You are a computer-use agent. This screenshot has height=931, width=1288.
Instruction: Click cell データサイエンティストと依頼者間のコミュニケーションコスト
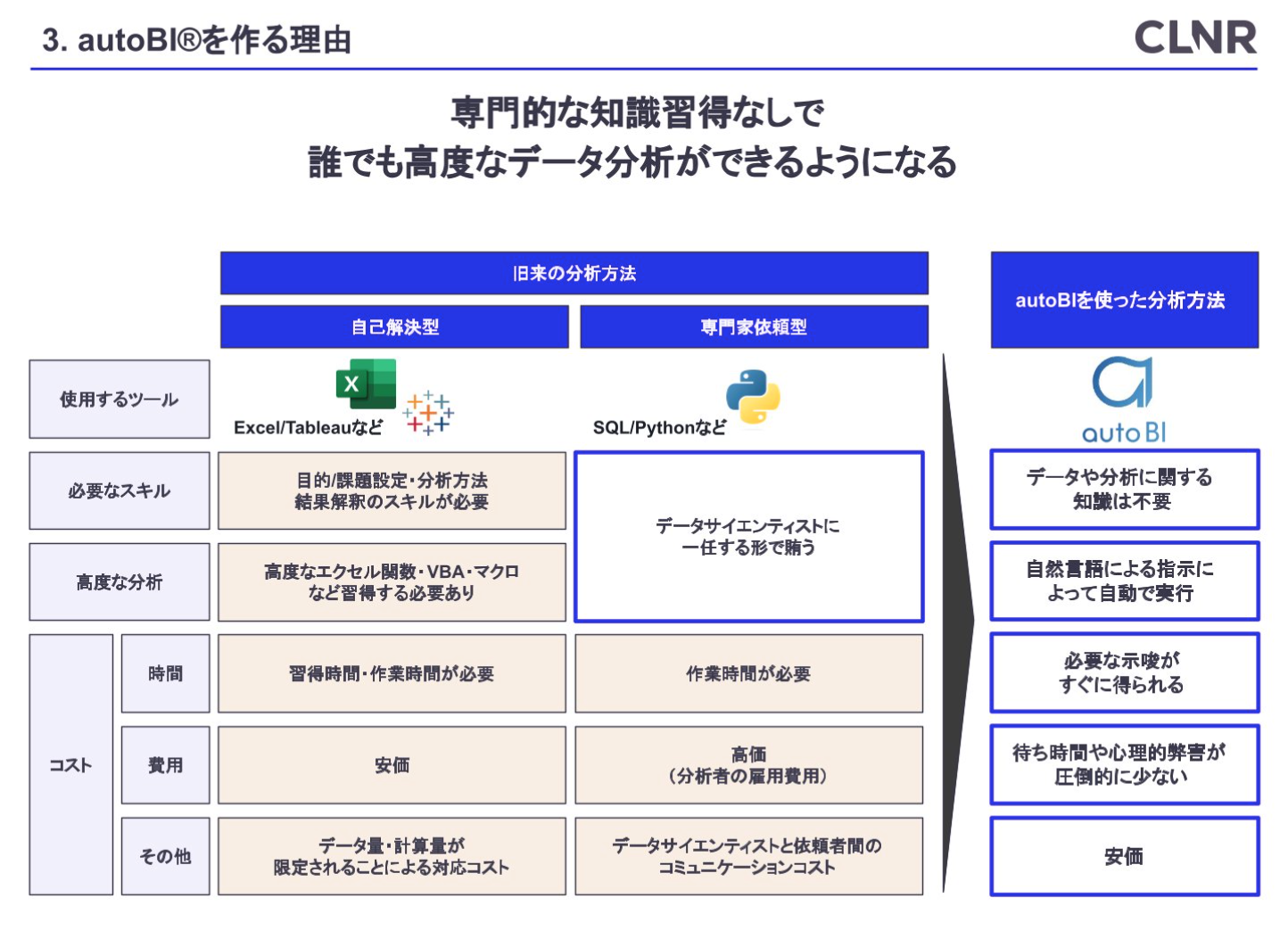[x=749, y=856]
